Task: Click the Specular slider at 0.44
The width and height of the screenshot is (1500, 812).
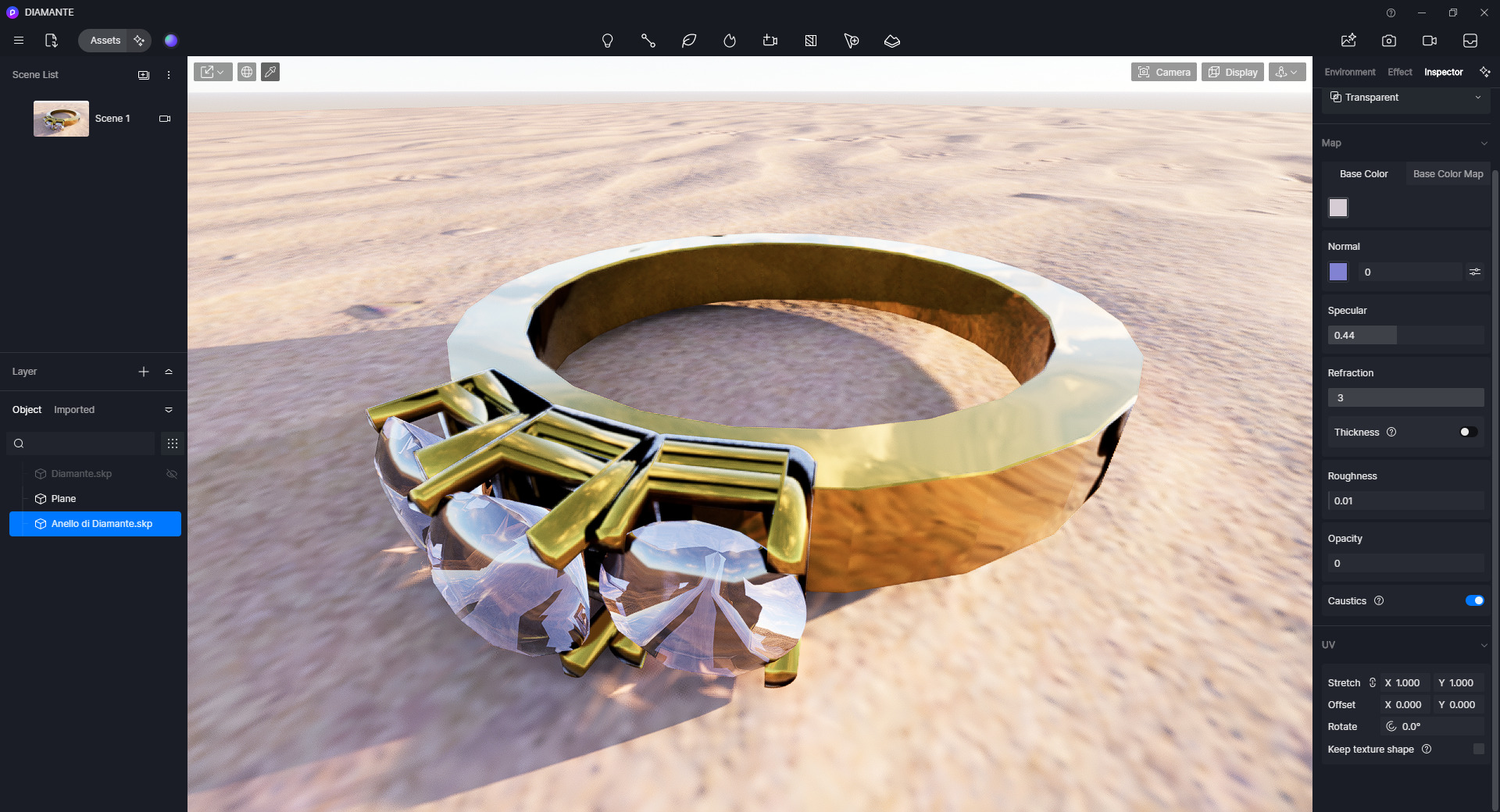Action: [1406, 336]
